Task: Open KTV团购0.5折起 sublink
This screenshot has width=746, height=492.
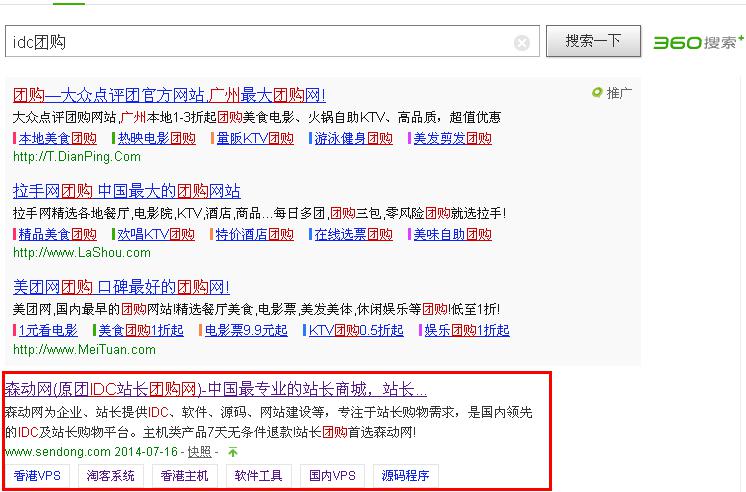Action: (356, 330)
